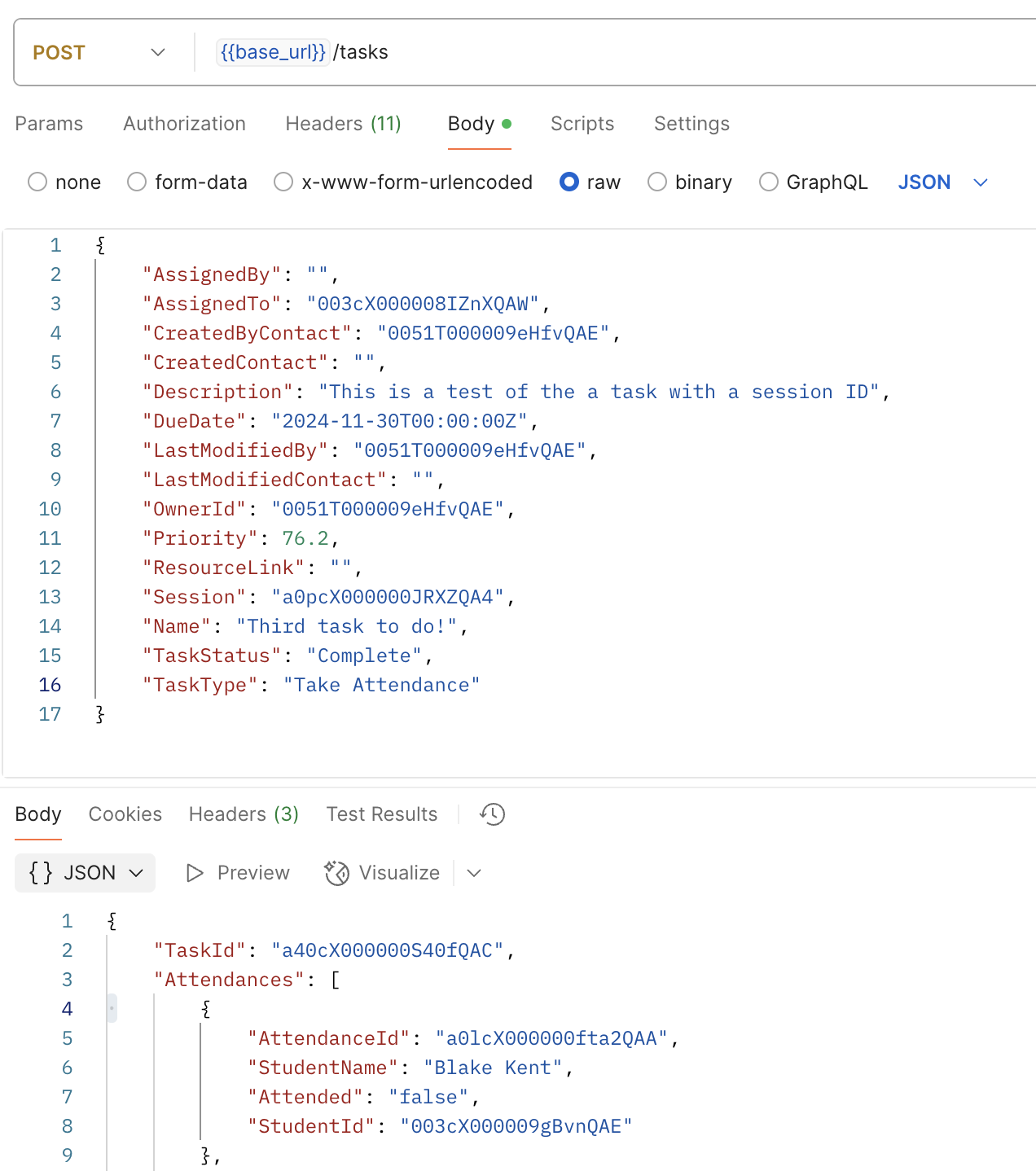Select the GraphQL body type
Viewport: 1036px width, 1171px height.
point(769,182)
